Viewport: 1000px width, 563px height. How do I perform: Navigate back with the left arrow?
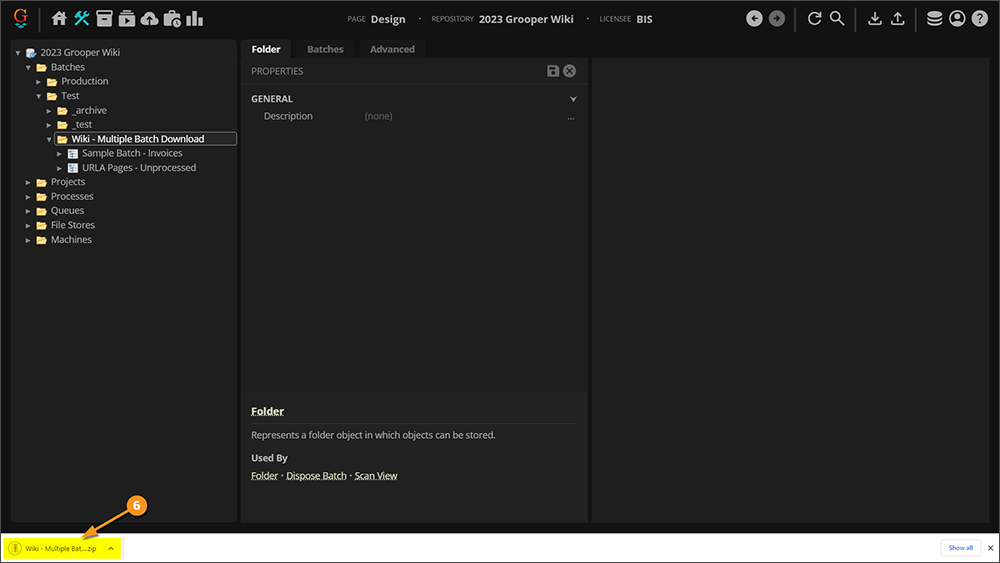coord(754,18)
